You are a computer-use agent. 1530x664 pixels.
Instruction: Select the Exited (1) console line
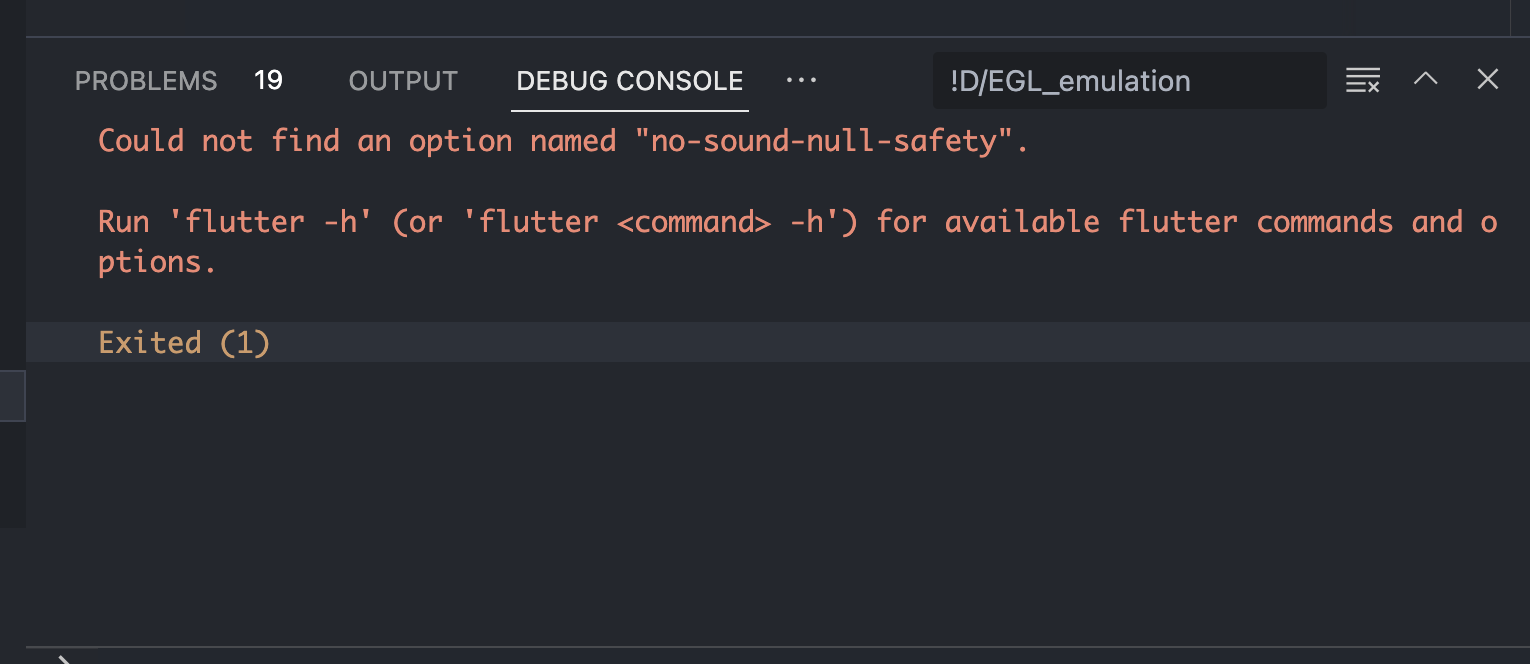pyautogui.click(x=184, y=342)
